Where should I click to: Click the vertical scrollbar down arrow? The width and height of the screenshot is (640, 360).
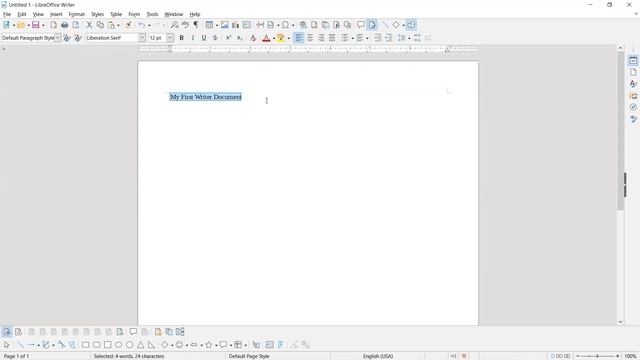620,322
